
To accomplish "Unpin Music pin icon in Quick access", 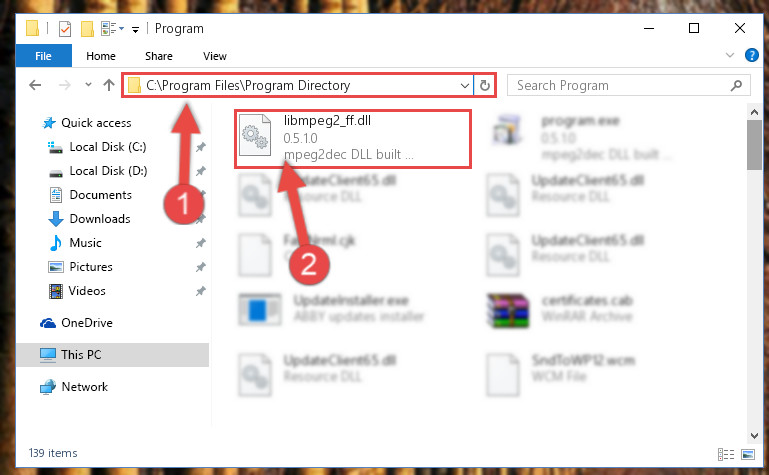I will click(x=201, y=243).
